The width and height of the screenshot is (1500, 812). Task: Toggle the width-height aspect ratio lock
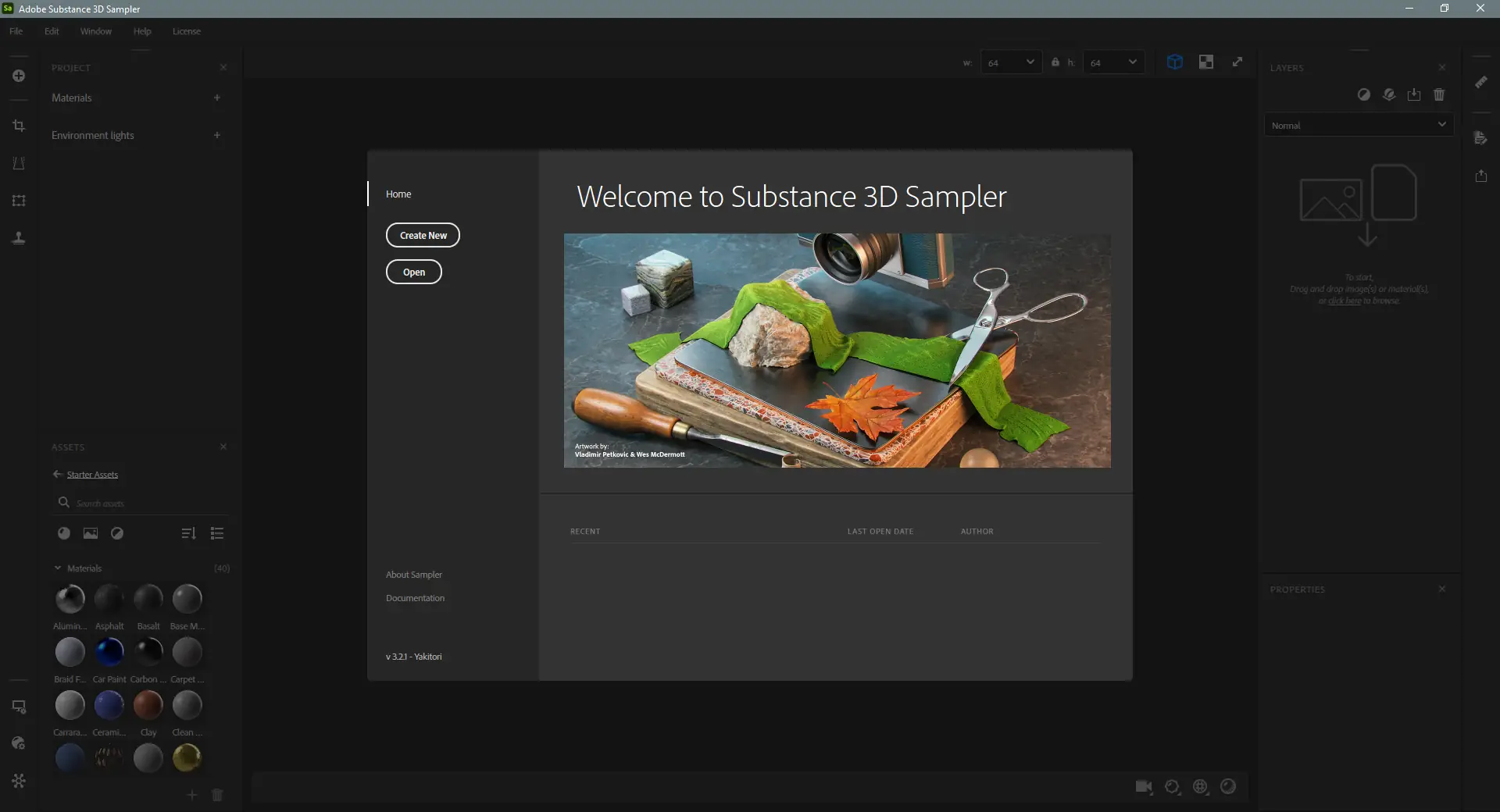pos(1055,62)
